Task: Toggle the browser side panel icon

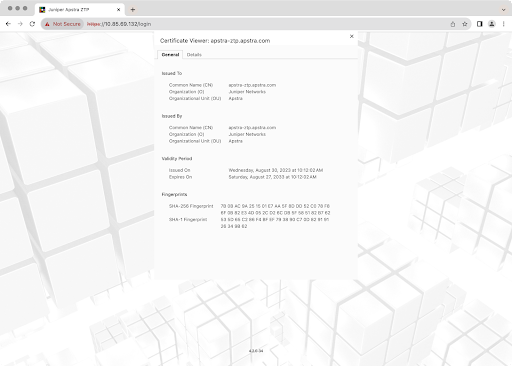Action: click(x=479, y=24)
